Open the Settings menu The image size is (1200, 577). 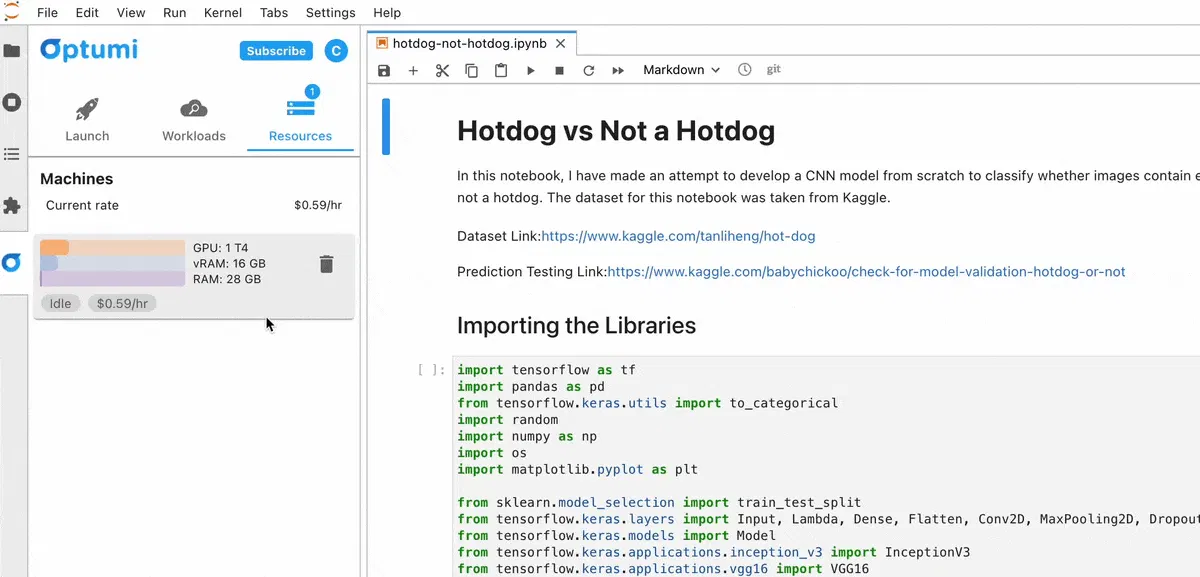pos(330,13)
